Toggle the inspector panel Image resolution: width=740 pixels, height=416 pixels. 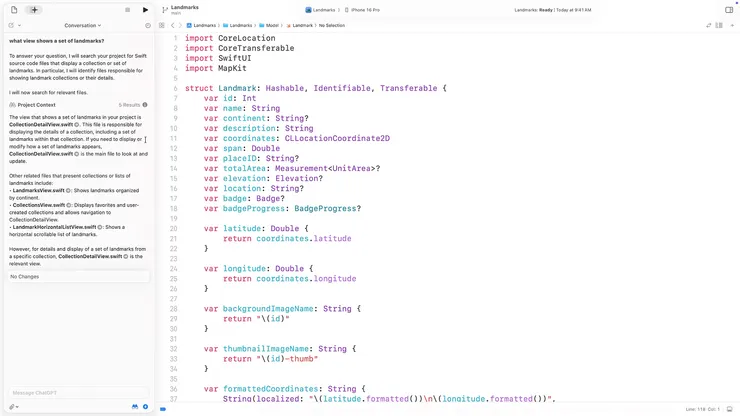[x=729, y=10]
